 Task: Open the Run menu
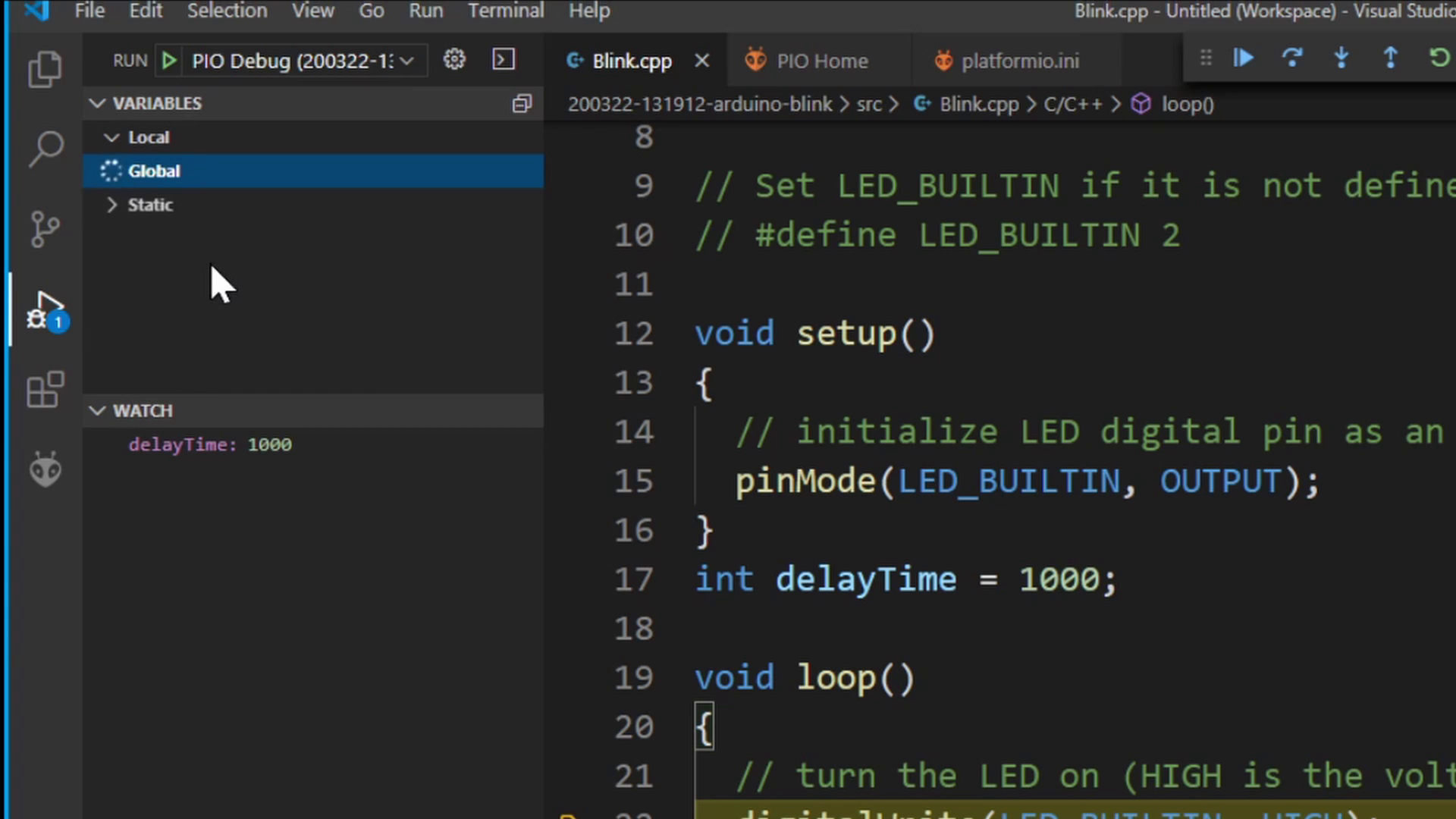[426, 11]
